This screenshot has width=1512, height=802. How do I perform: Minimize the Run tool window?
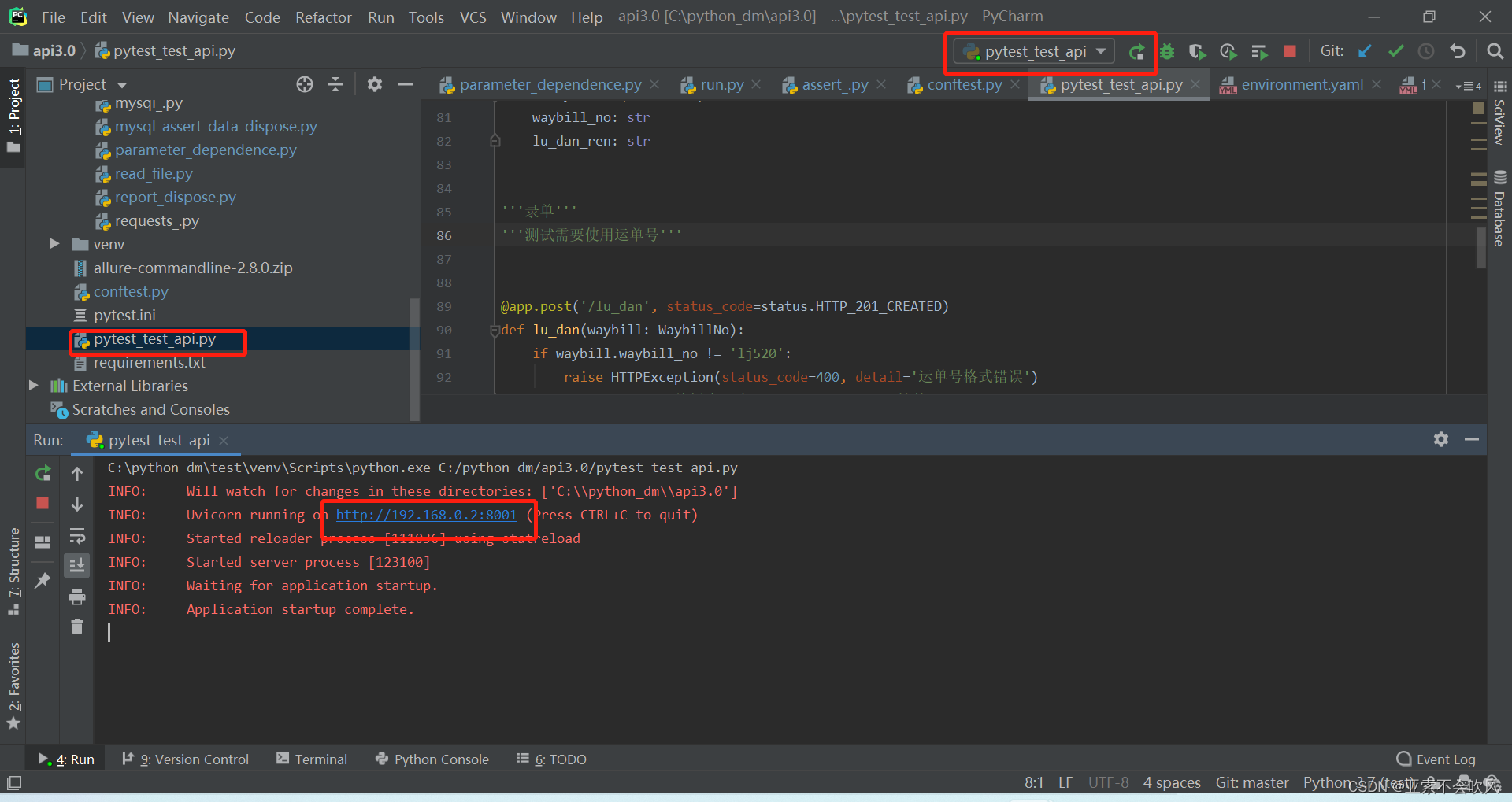(1472, 439)
